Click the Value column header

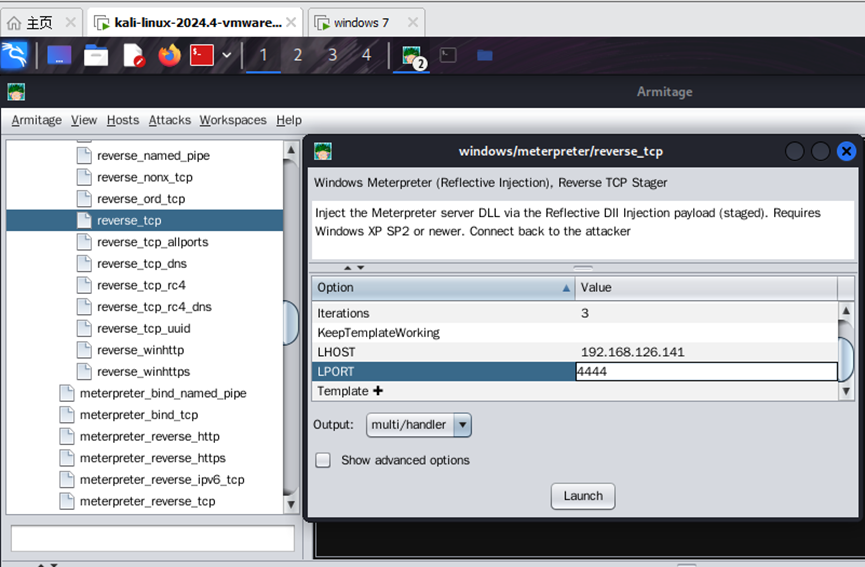tap(706, 287)
